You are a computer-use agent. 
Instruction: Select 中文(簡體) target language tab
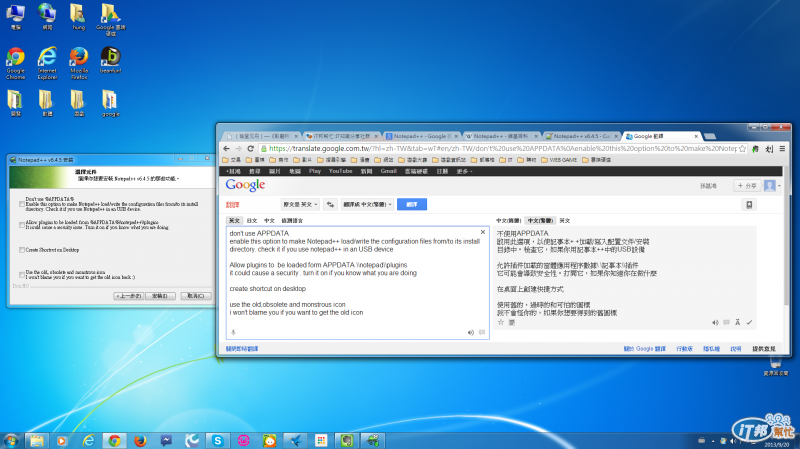[x=508, y=221]
